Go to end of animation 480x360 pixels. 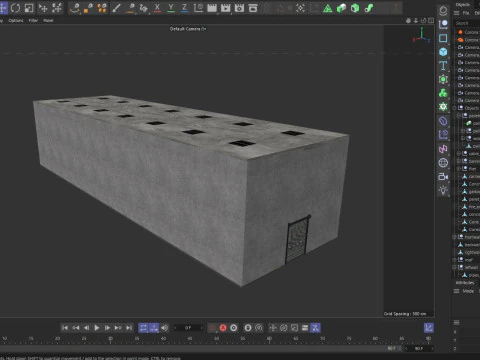tap(129, 328)
